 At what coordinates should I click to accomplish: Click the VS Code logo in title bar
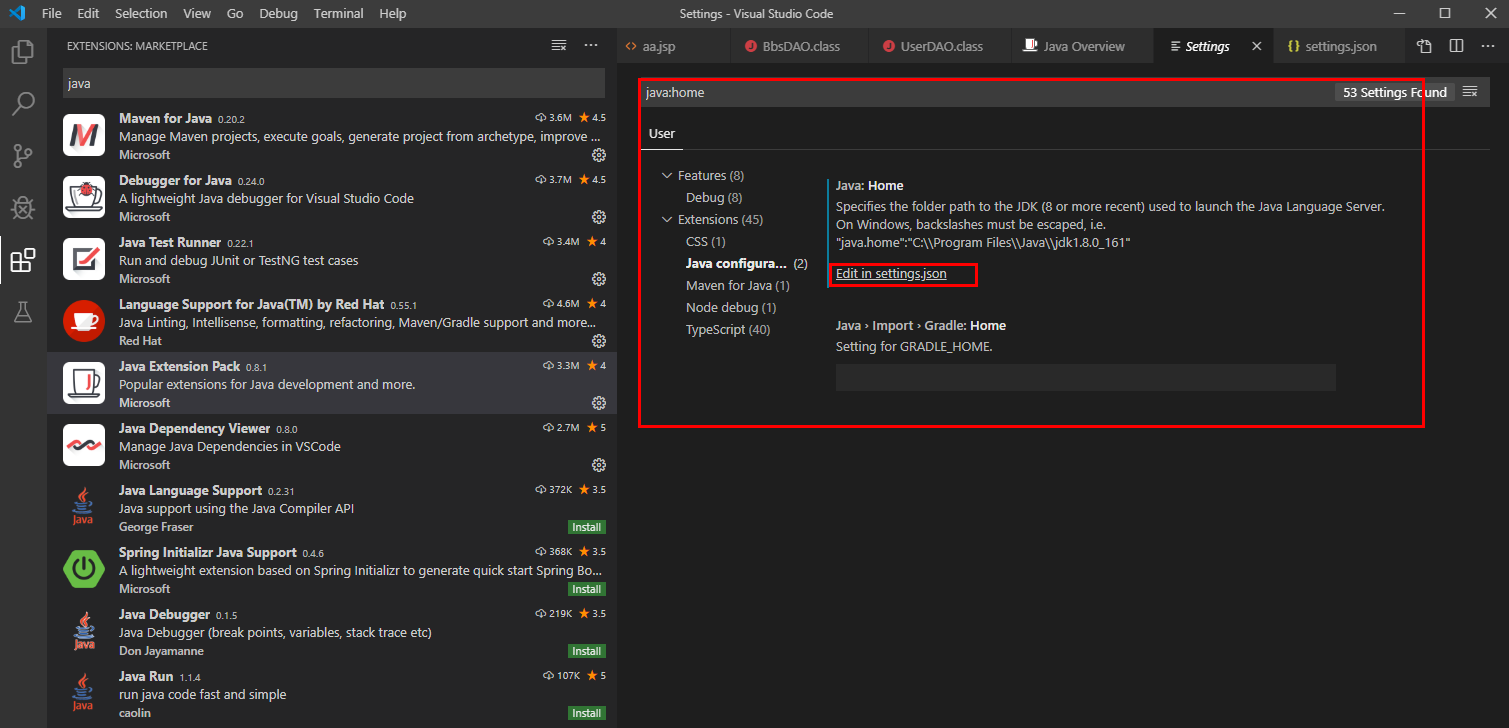17,13
